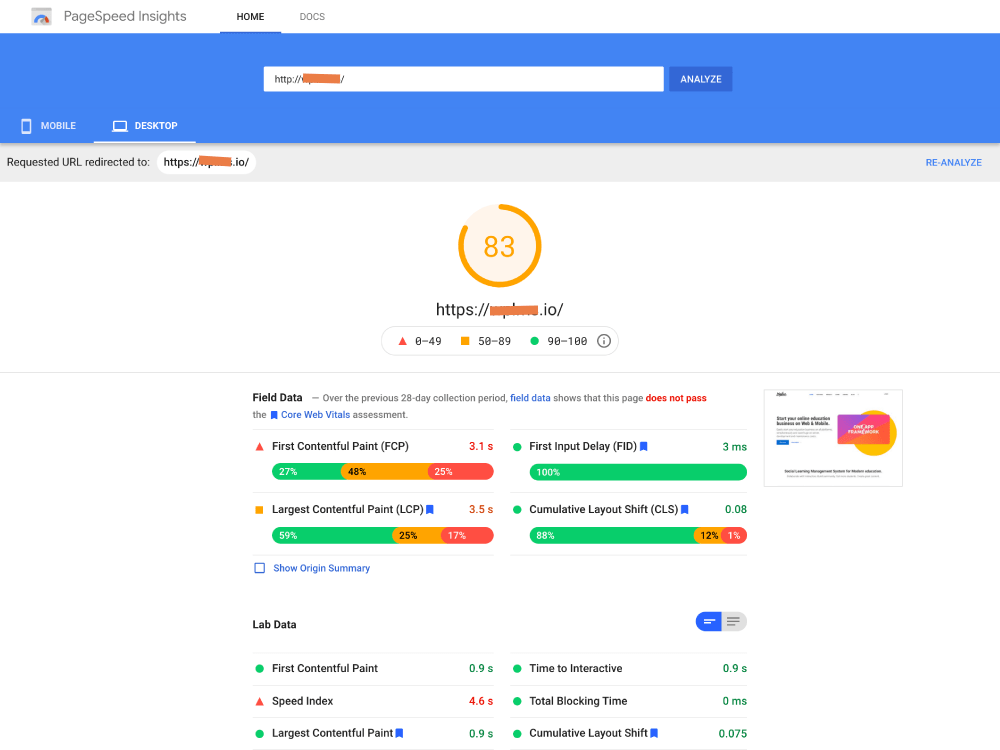Click the red triangle beside Speed Index
The width and height of the screenshot is (1000, 750).
260,702
